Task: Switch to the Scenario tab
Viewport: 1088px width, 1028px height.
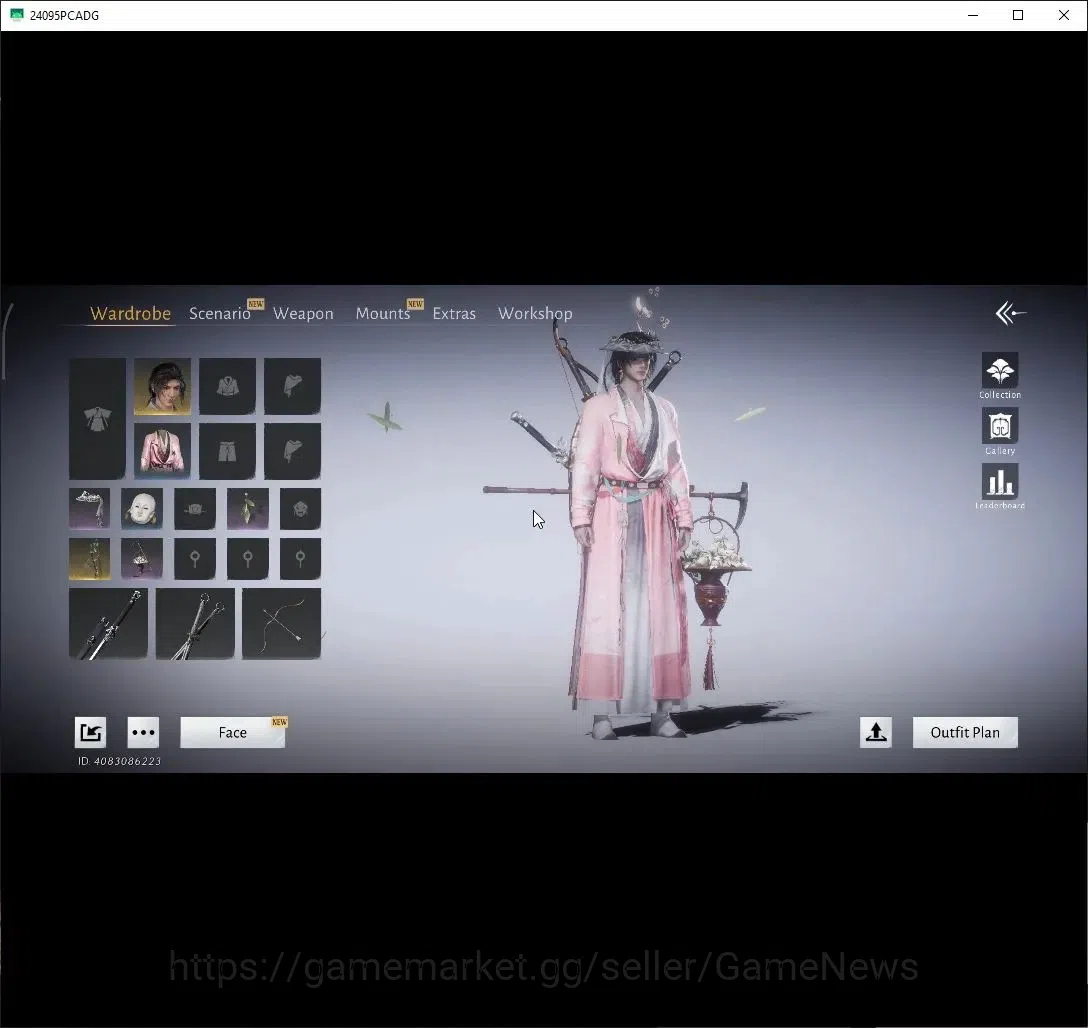Action: click(219, 314)
